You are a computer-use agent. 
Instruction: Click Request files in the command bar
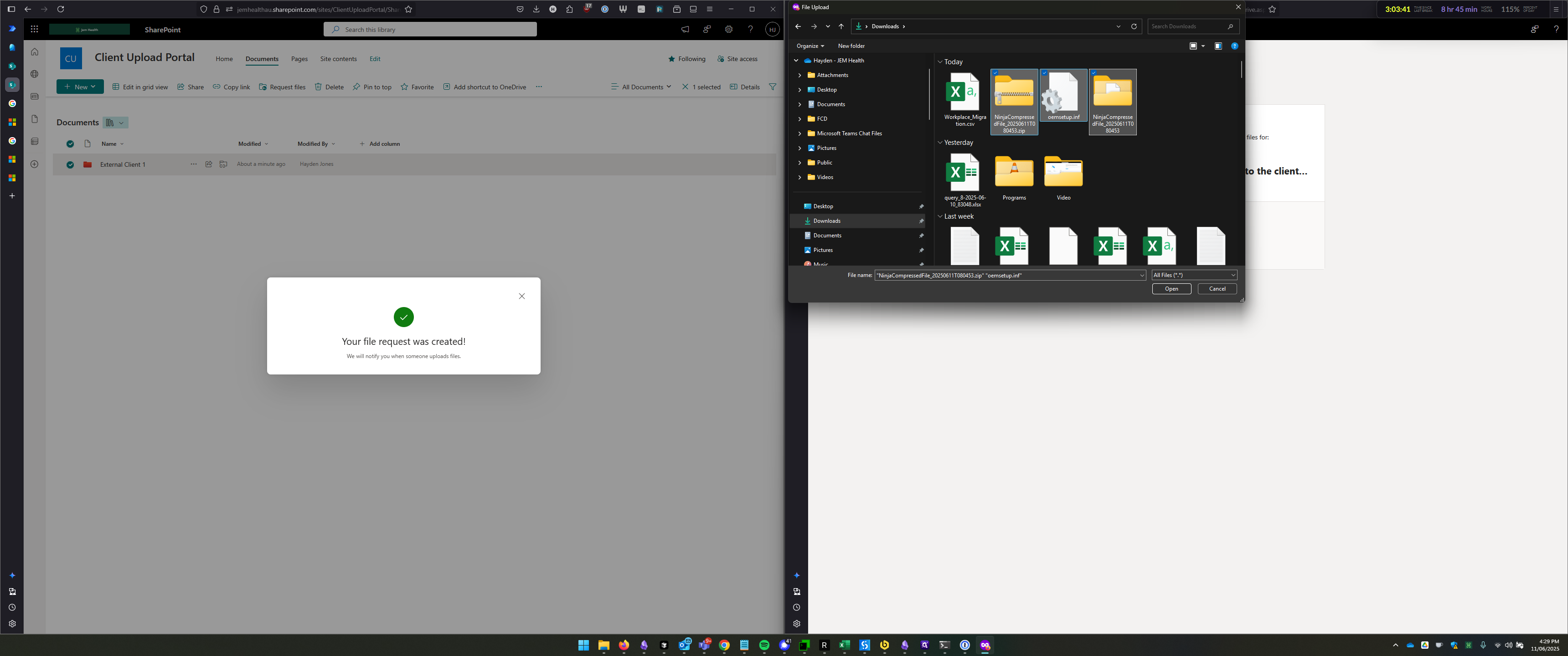tap(283, 87)
